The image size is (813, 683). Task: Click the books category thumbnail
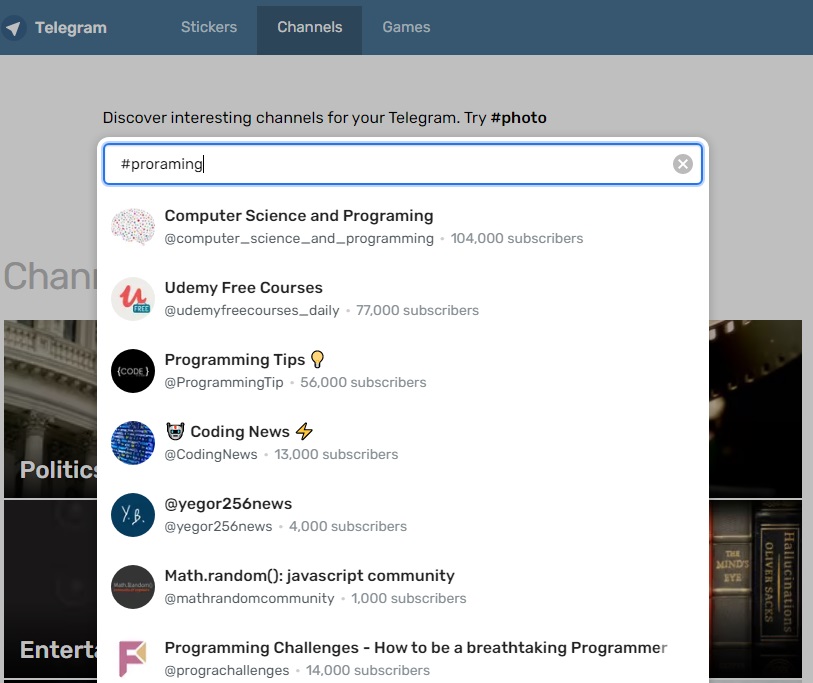pos(755,589)
